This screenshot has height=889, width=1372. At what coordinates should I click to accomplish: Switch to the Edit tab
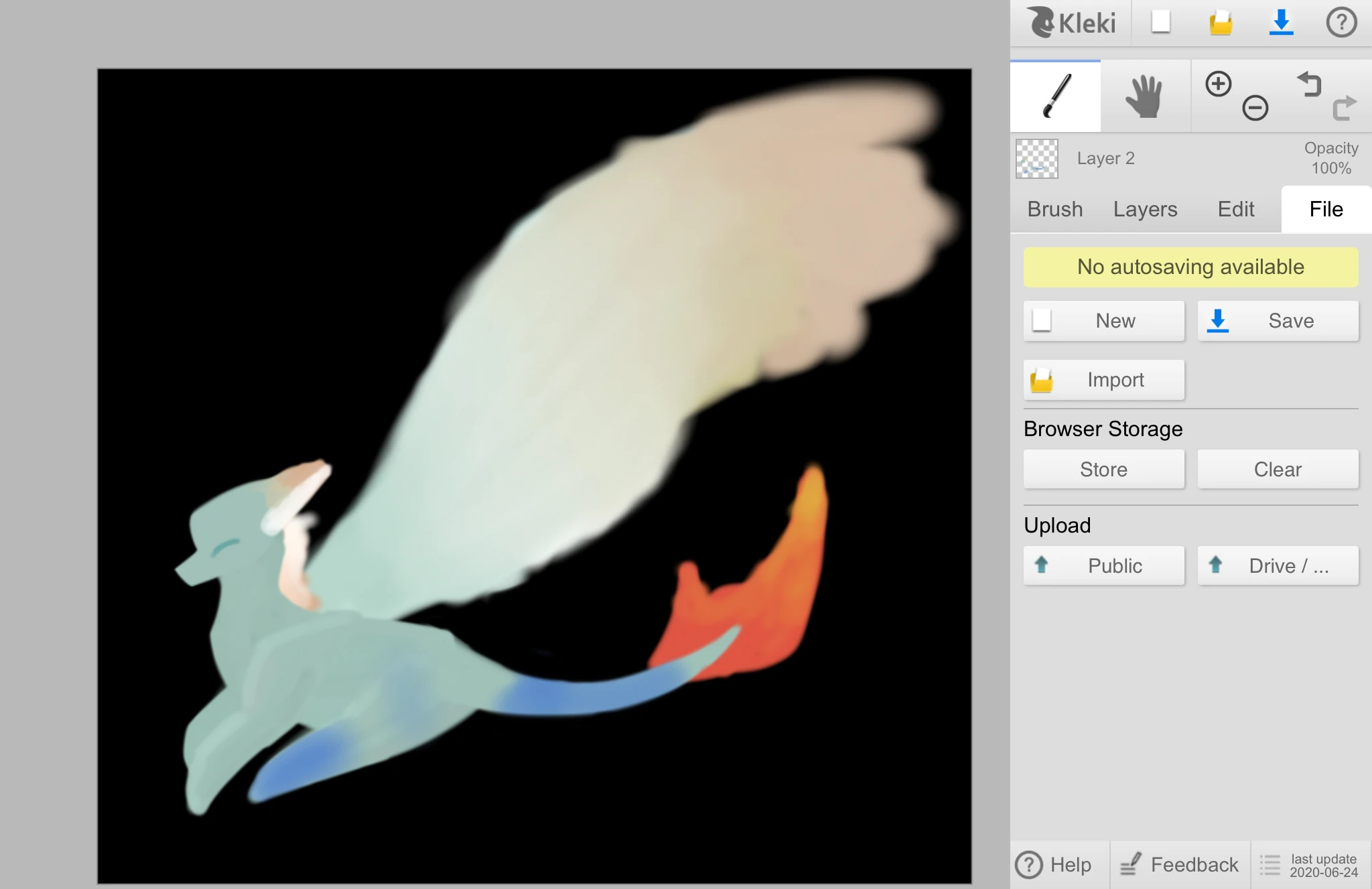pos(1235,209)
